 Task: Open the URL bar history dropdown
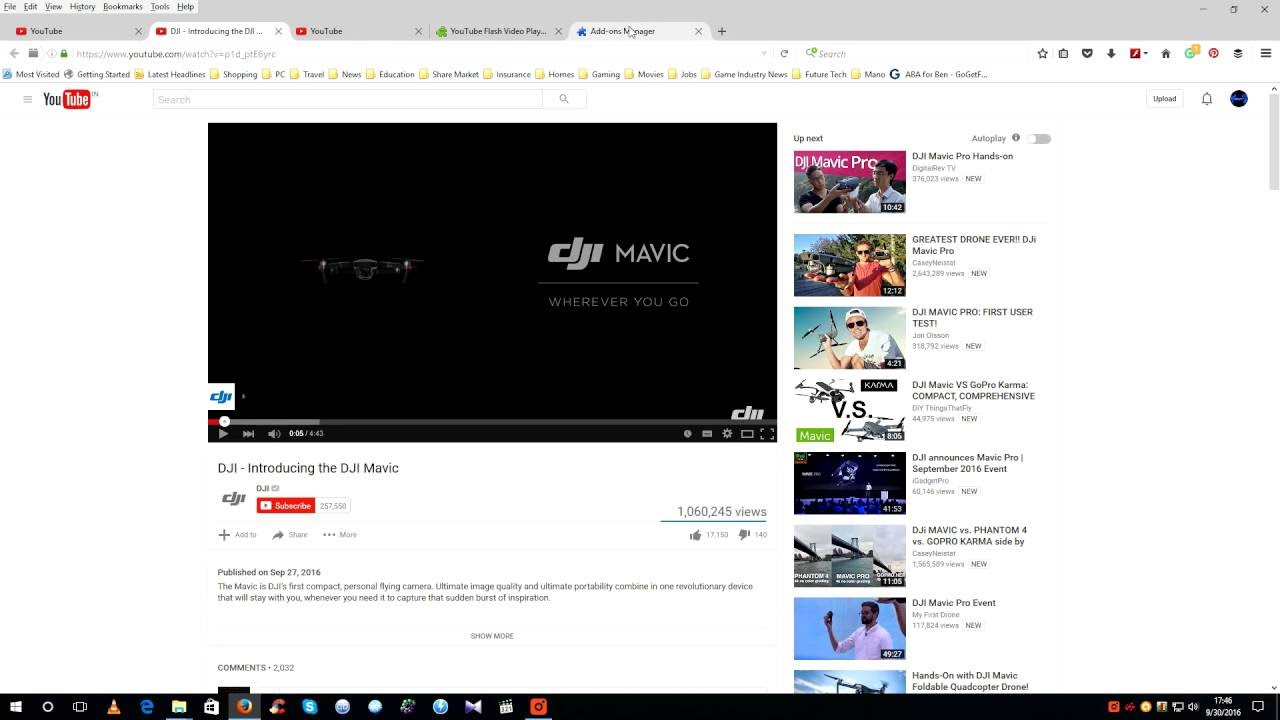[764, 54]
